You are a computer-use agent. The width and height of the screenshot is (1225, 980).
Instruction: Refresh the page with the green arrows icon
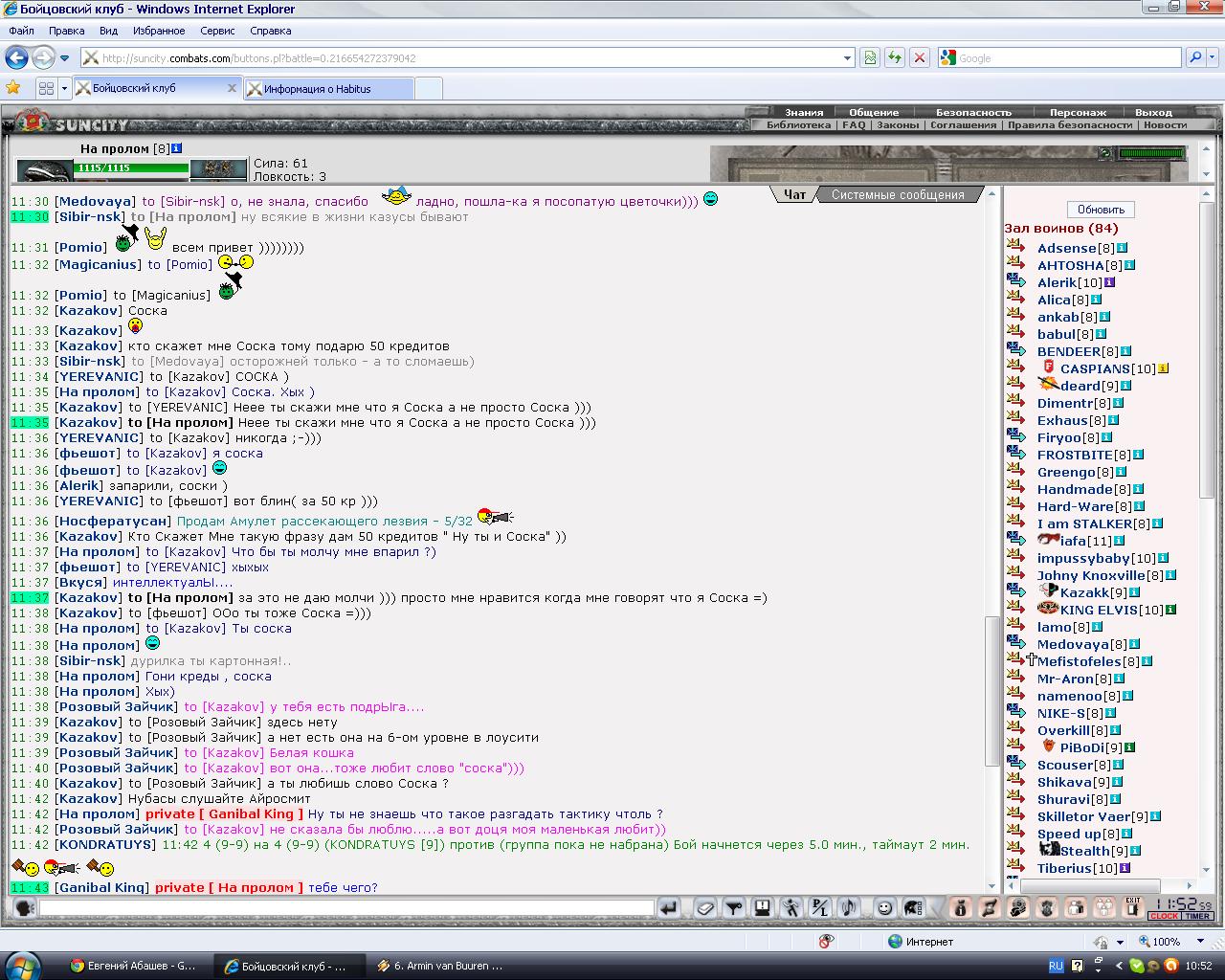point(895,58)
